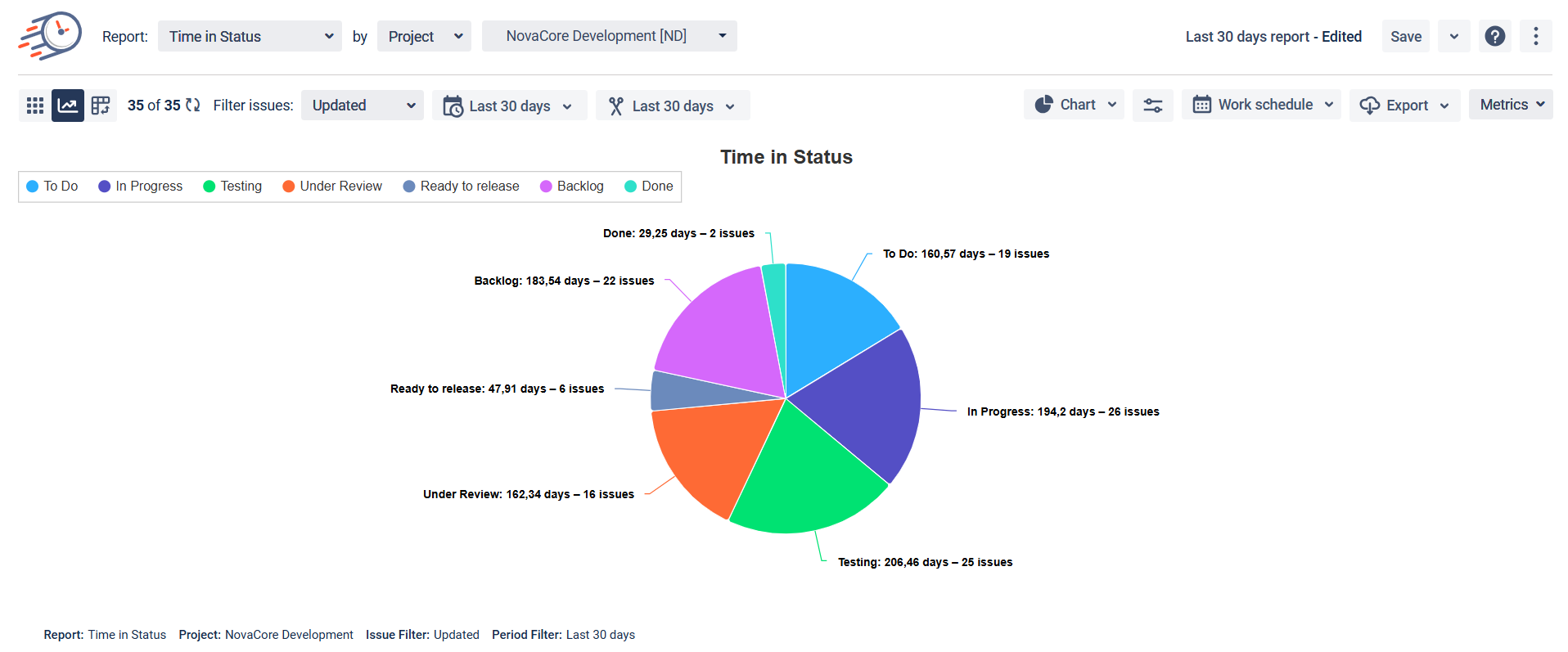1568x652 pixels.
Task: Open the Work schedule button
Action: [x=1260, y=105]
